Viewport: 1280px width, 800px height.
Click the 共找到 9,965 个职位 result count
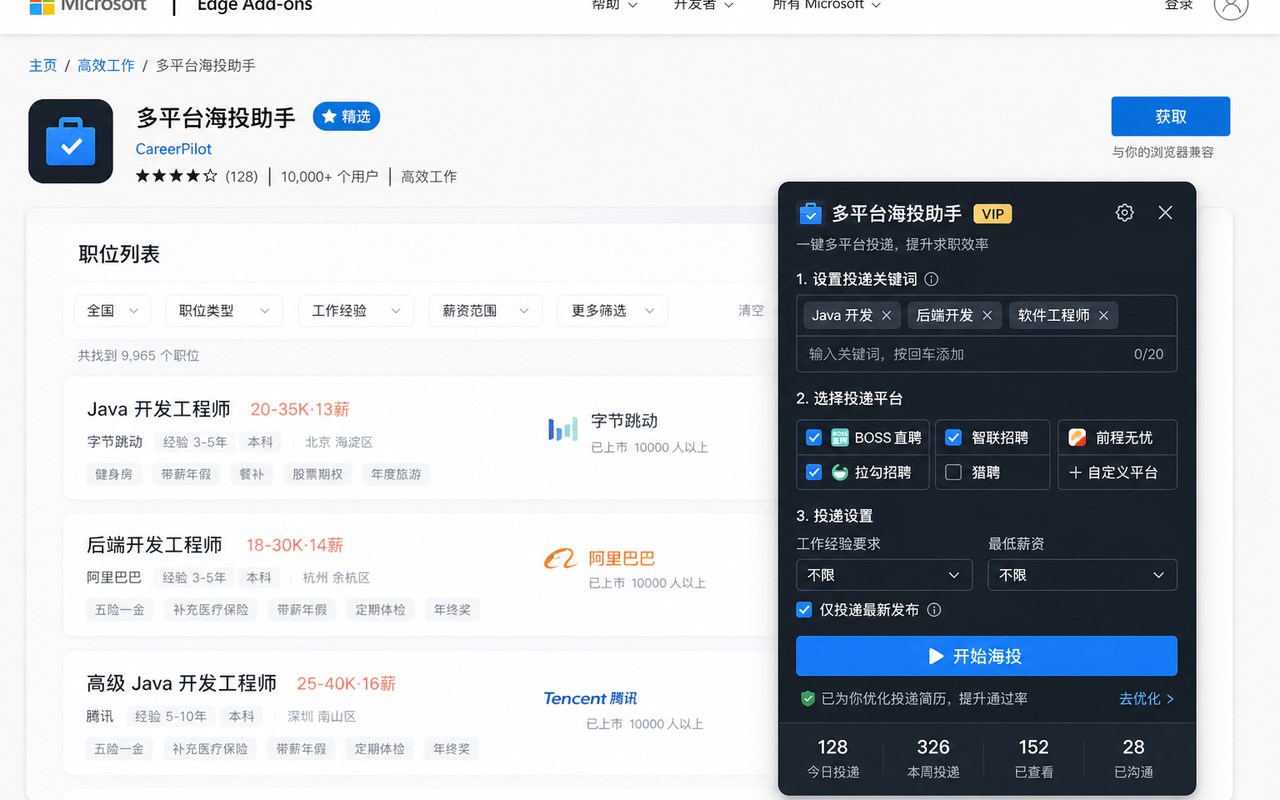click(x=139, y=355)
